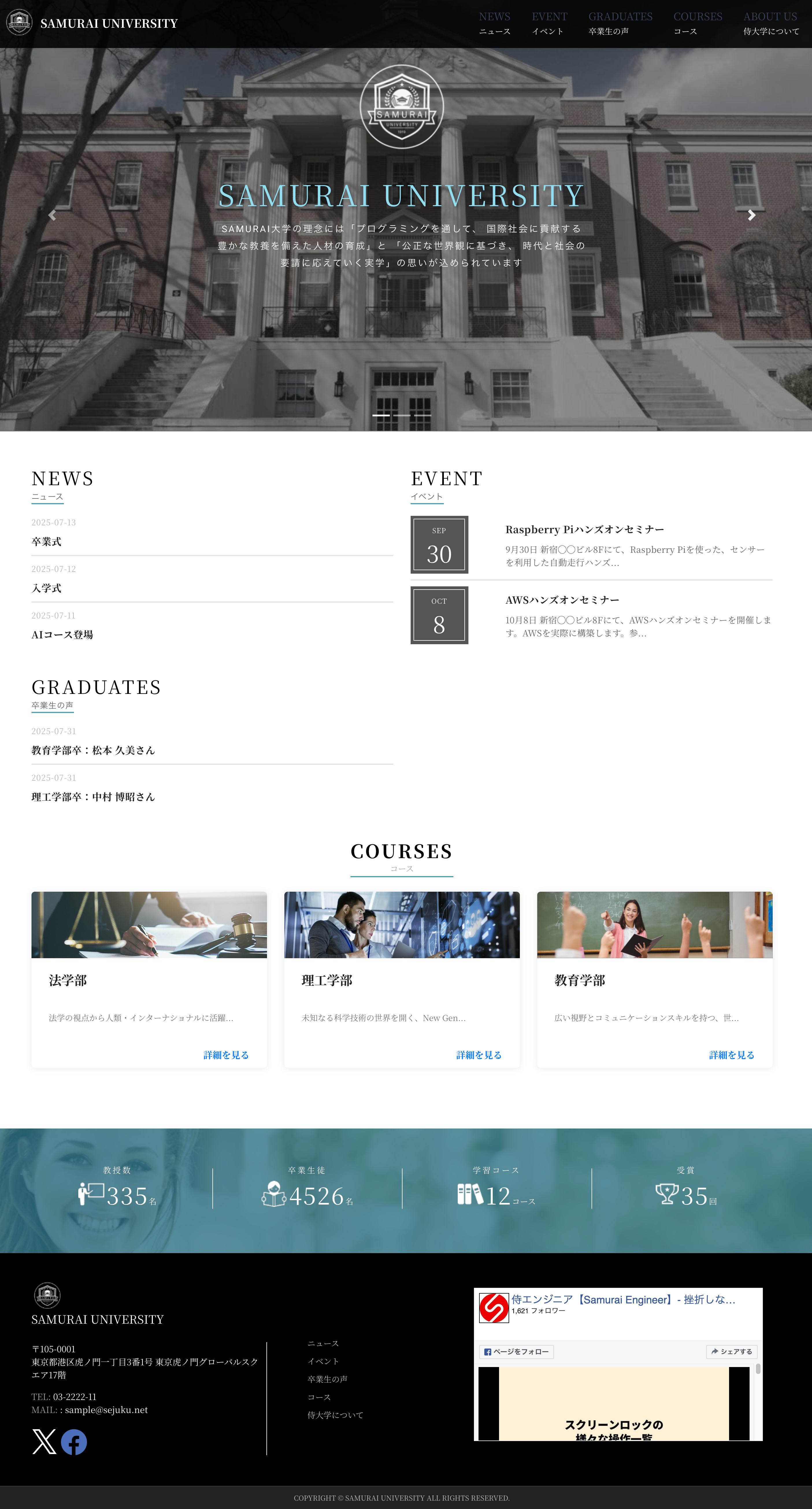Select the third carousel slide indicator

coord(423,415)
